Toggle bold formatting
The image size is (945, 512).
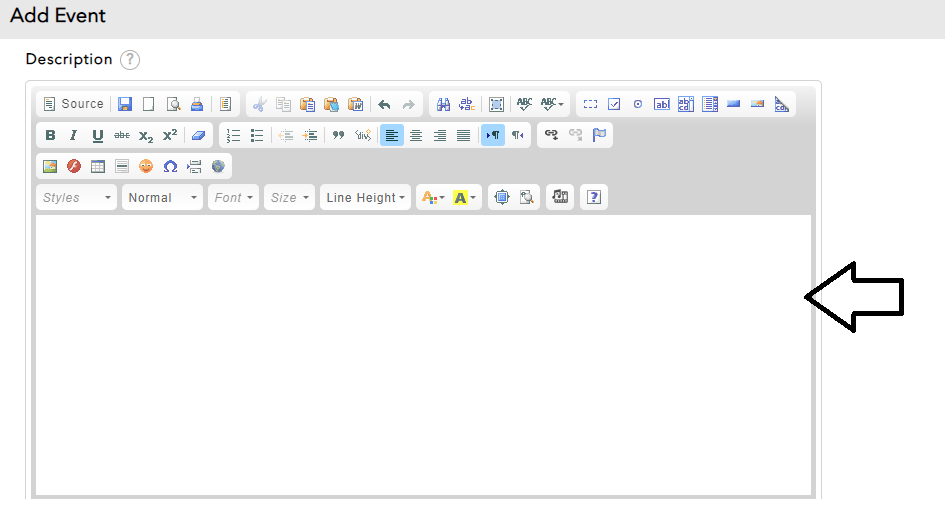50,135
